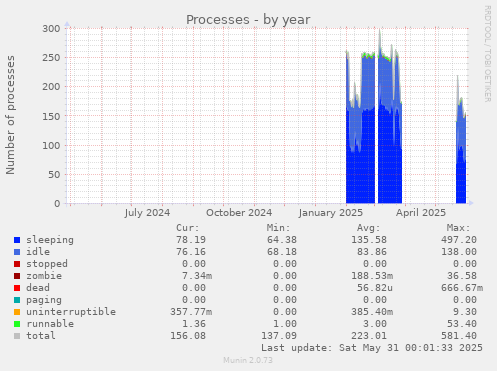Click the paging legend color swatch
Image resolution: width=497 pixels, height=371 pixels.
(17, 300)
